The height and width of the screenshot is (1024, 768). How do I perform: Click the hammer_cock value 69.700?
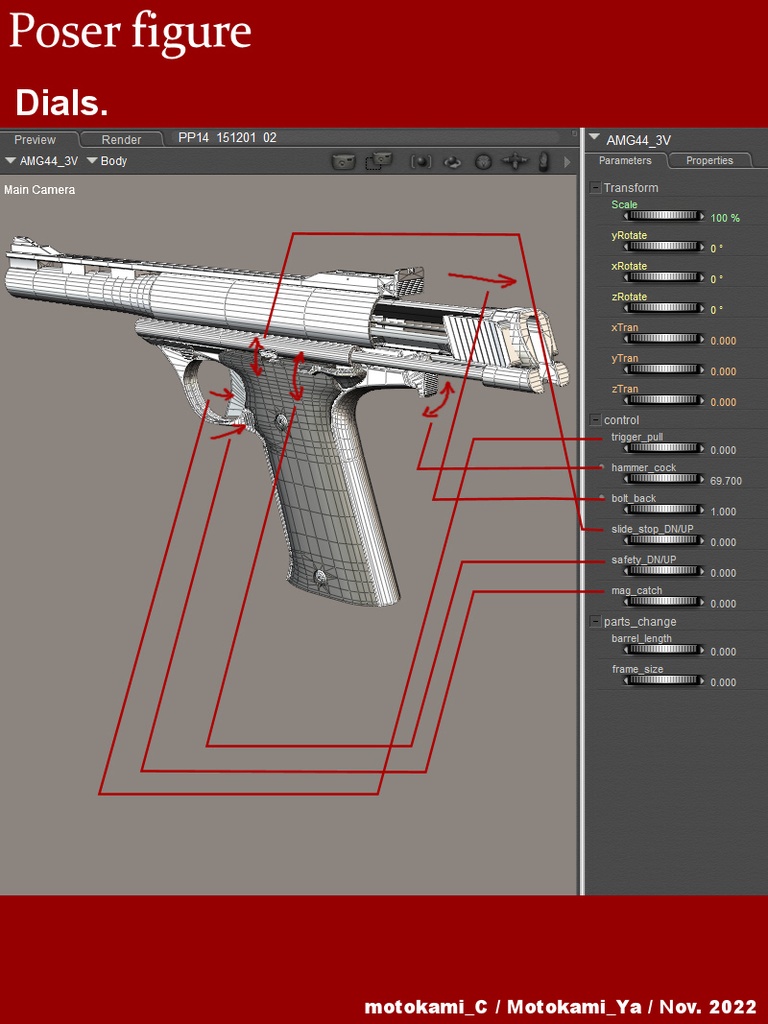point(726,481)
